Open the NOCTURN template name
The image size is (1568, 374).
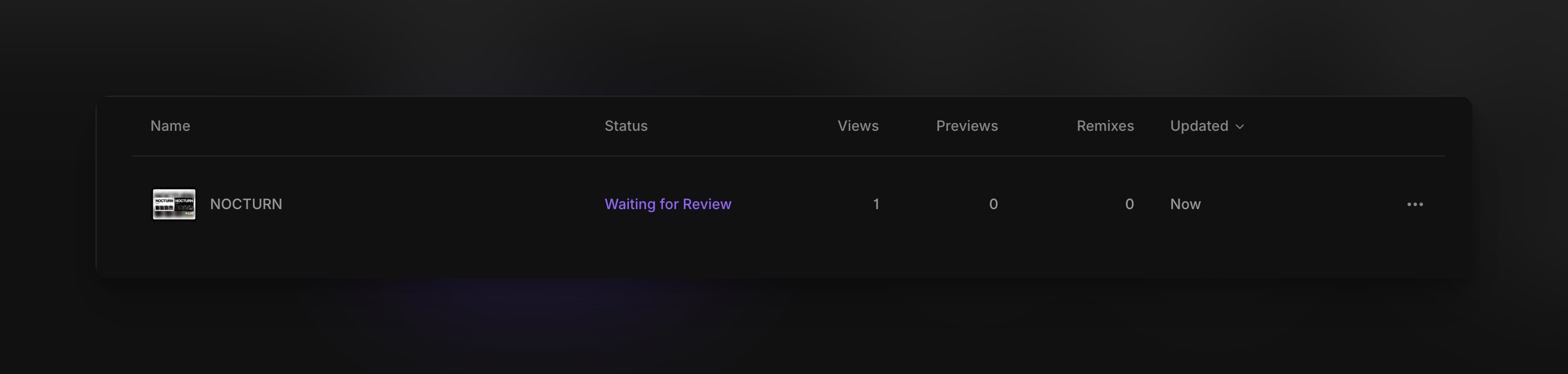(x=246, y=204)
